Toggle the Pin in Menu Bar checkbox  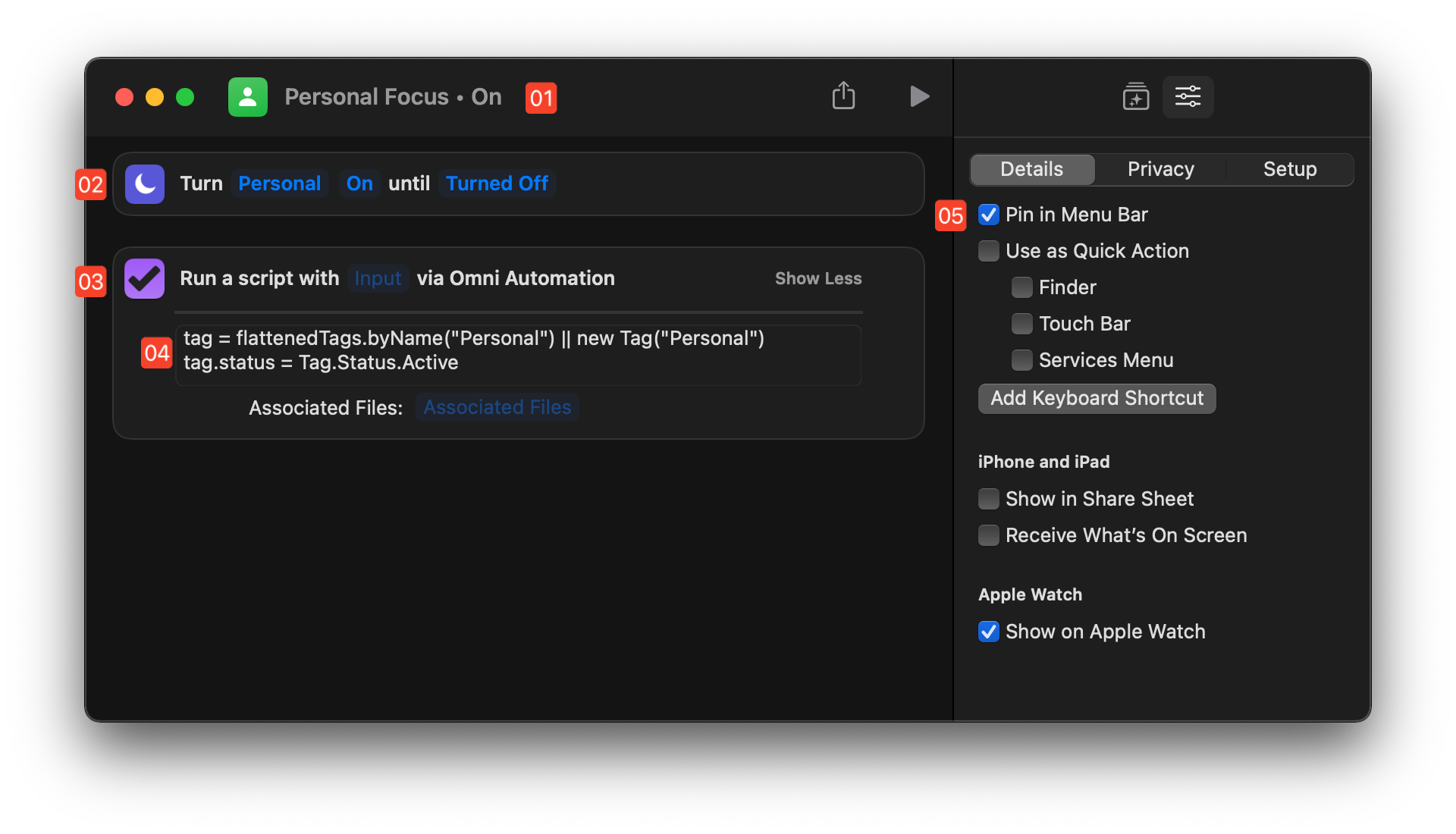(989, 214)
